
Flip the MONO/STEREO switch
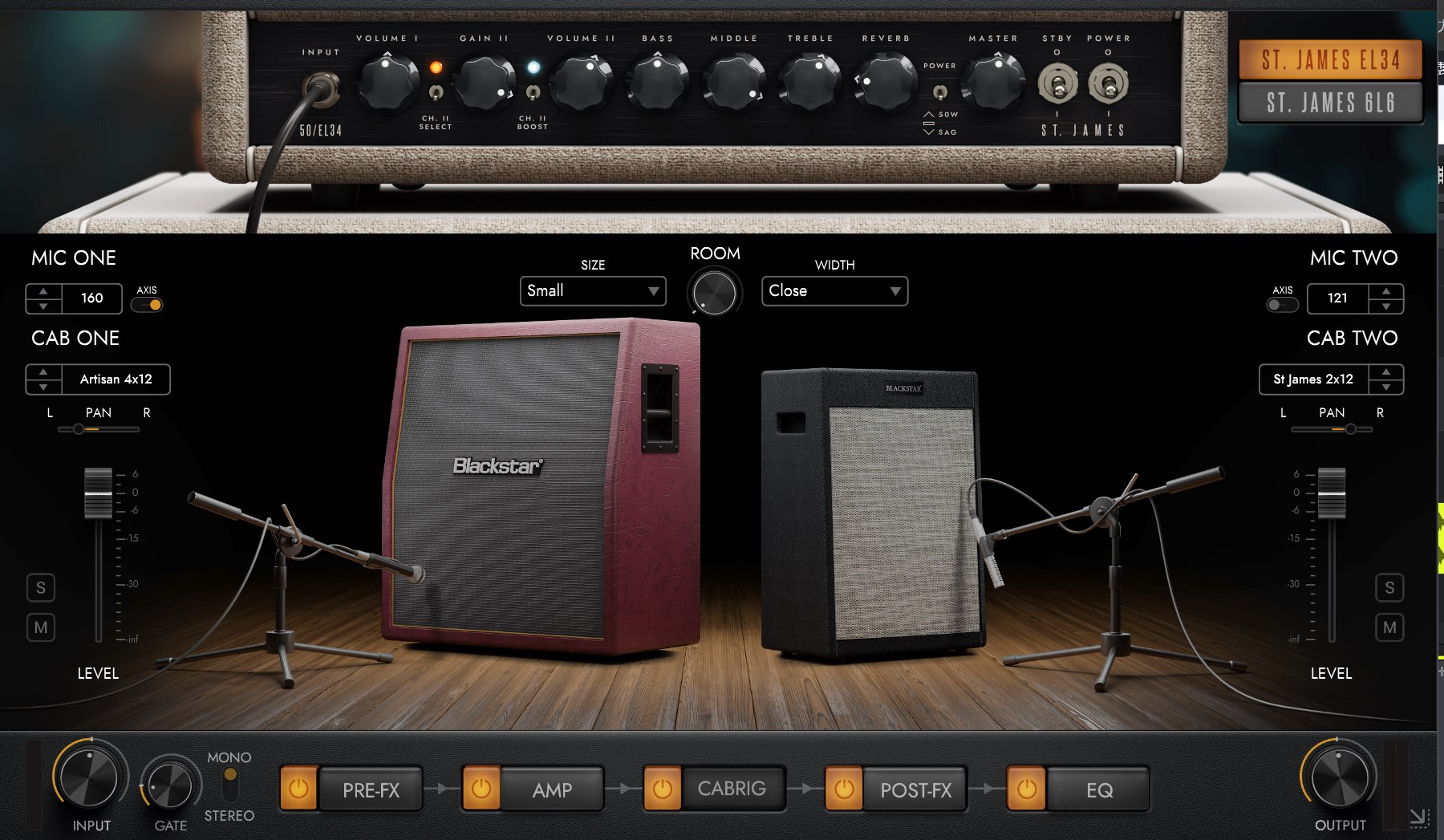click(x=230, y=785)
